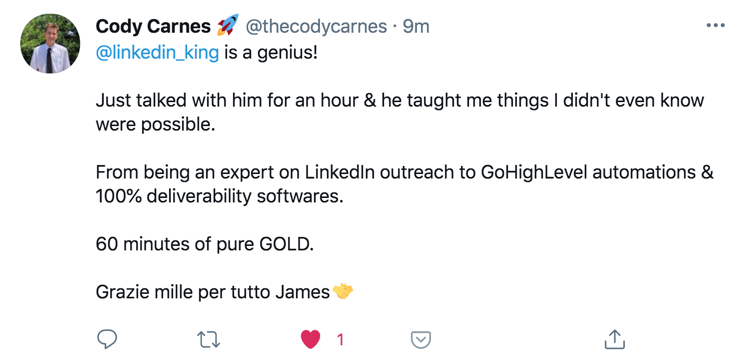
Task: Click the "100% deliverability softwares." line
Action: point(219,197)
